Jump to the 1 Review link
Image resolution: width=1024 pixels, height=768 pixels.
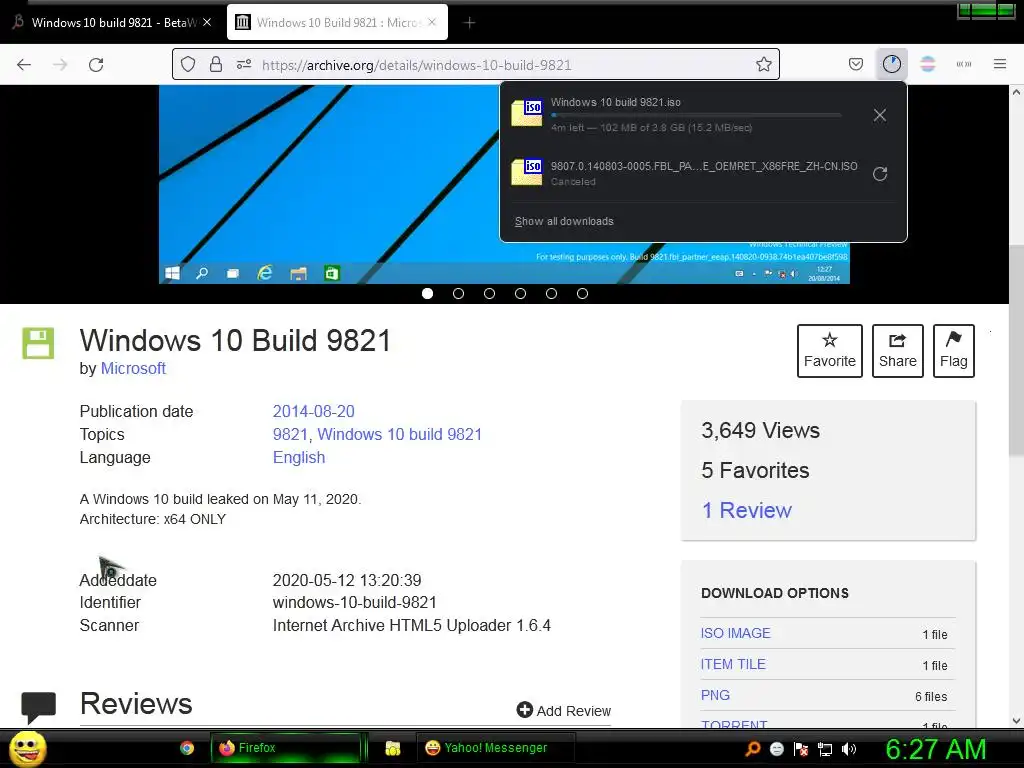[746, 510]
